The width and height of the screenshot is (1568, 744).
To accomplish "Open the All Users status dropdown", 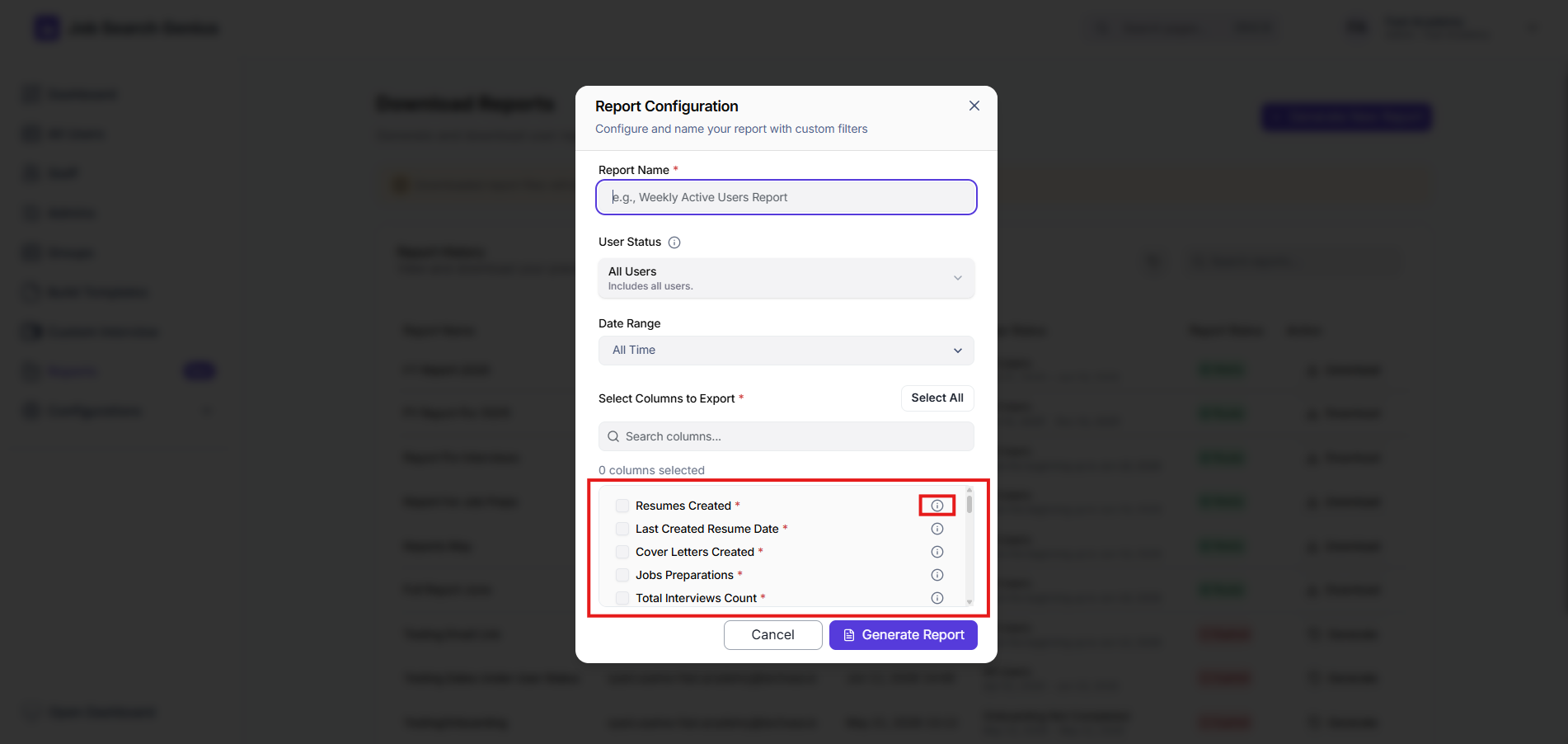I will (786, 278).
